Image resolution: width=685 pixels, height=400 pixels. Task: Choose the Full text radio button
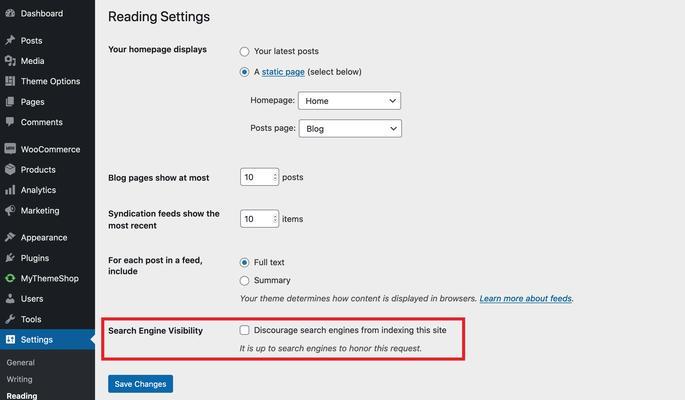point(245,262)
